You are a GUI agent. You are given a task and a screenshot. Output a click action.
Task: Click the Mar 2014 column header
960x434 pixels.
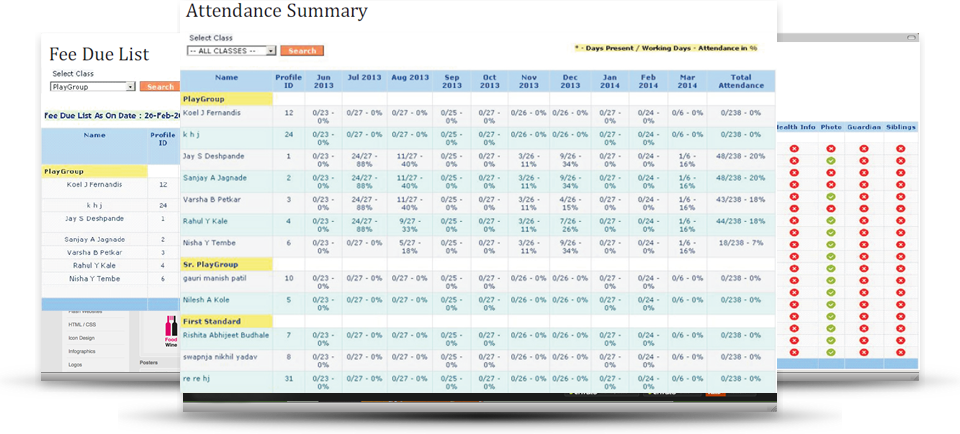pos(688,81)
